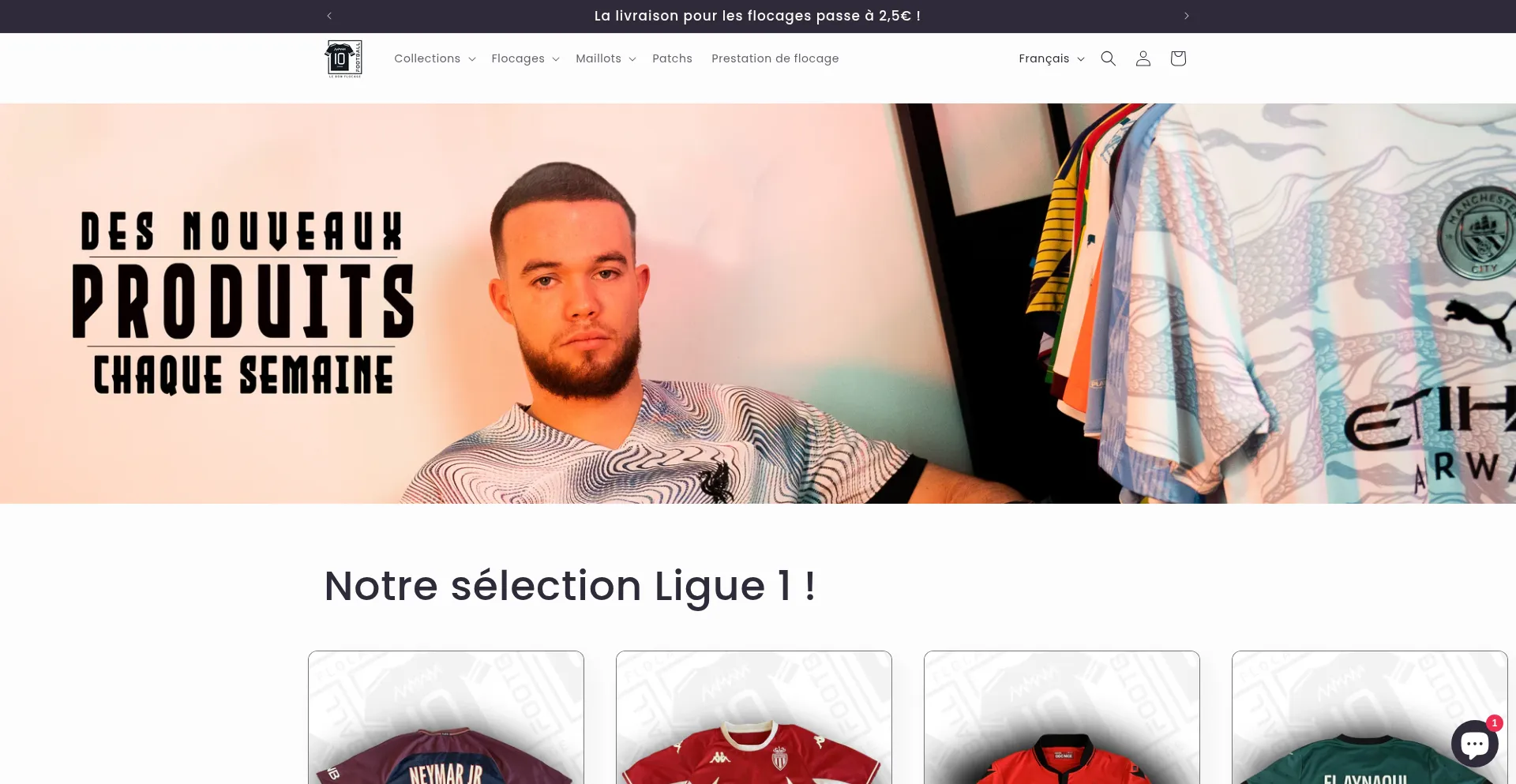Open the search magnifier icon
Image resolution: width=1516 pixels, height=784 pixels.
(x=1108, y=58)
